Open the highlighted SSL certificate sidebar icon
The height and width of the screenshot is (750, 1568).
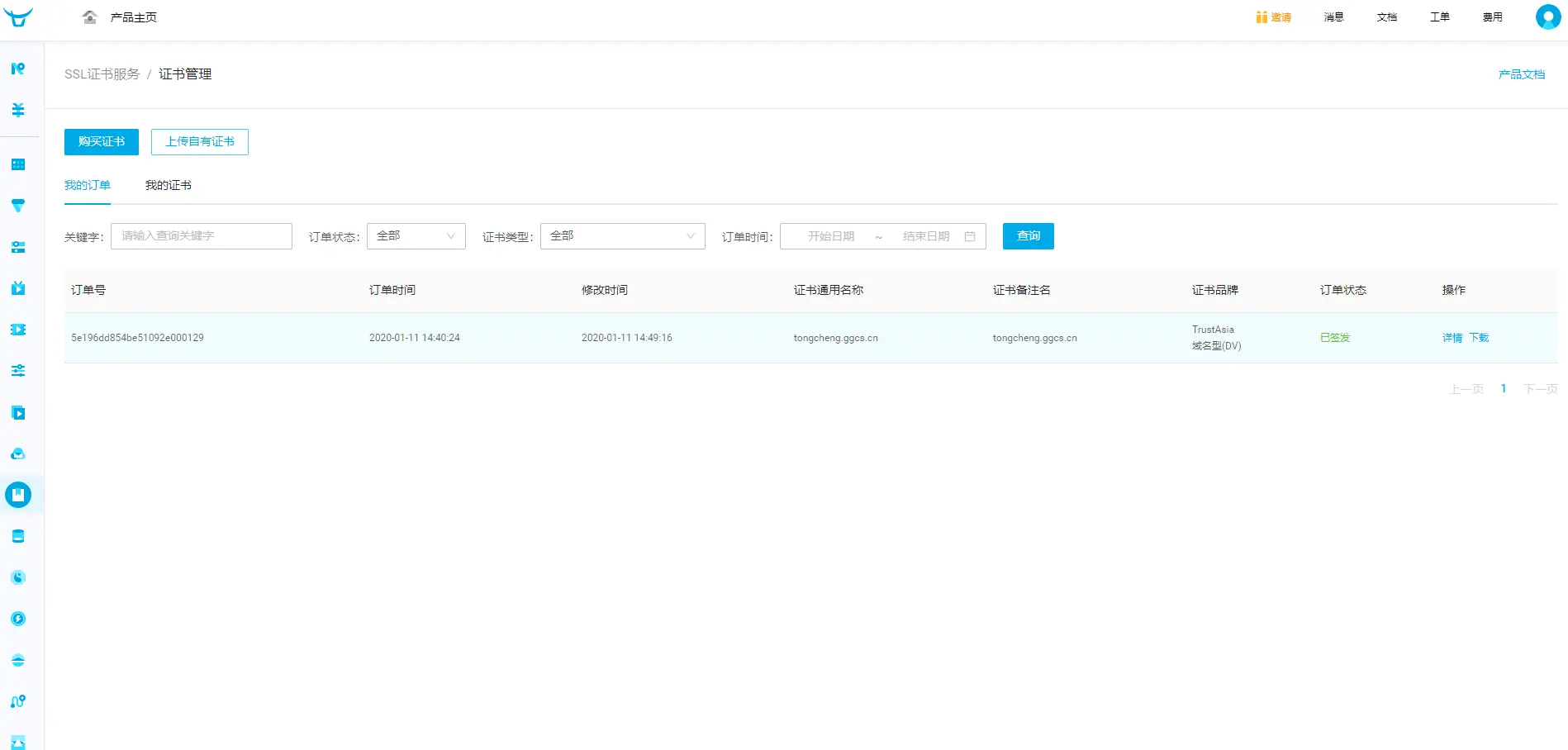pos(18,495)
